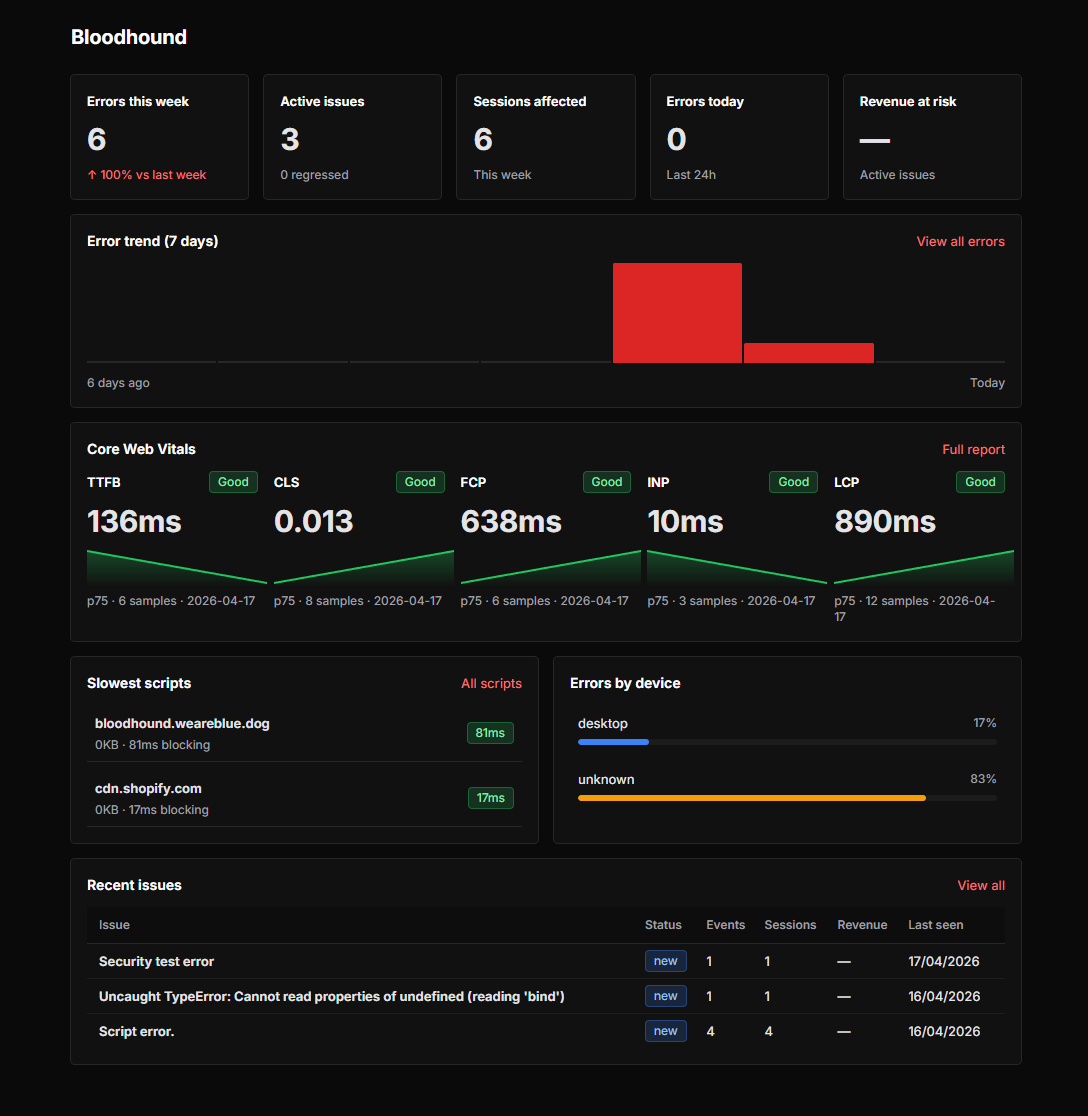Click the 17ms badge for cdn.shopify.com
1088x1116 pixels.
tap(490, 797)
